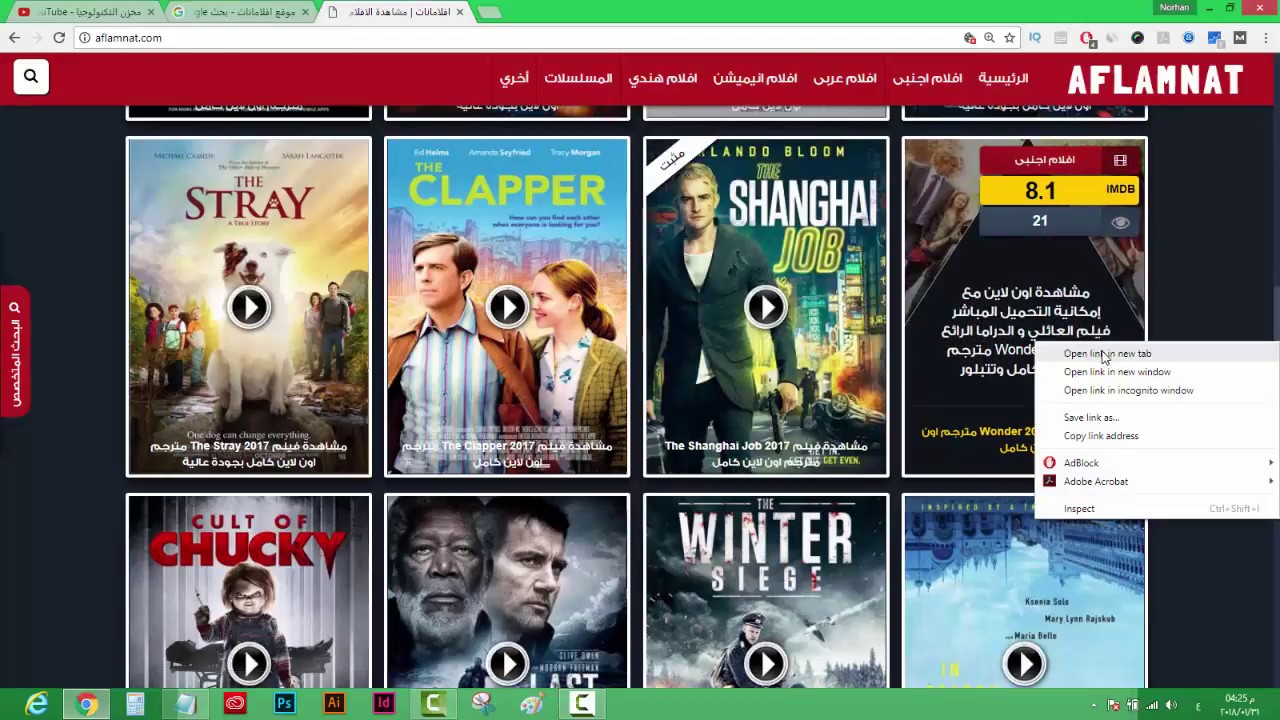Launch Photoshop from the taskbar
The width and height of the screenshot is (1280, 720).
point(284,704)
